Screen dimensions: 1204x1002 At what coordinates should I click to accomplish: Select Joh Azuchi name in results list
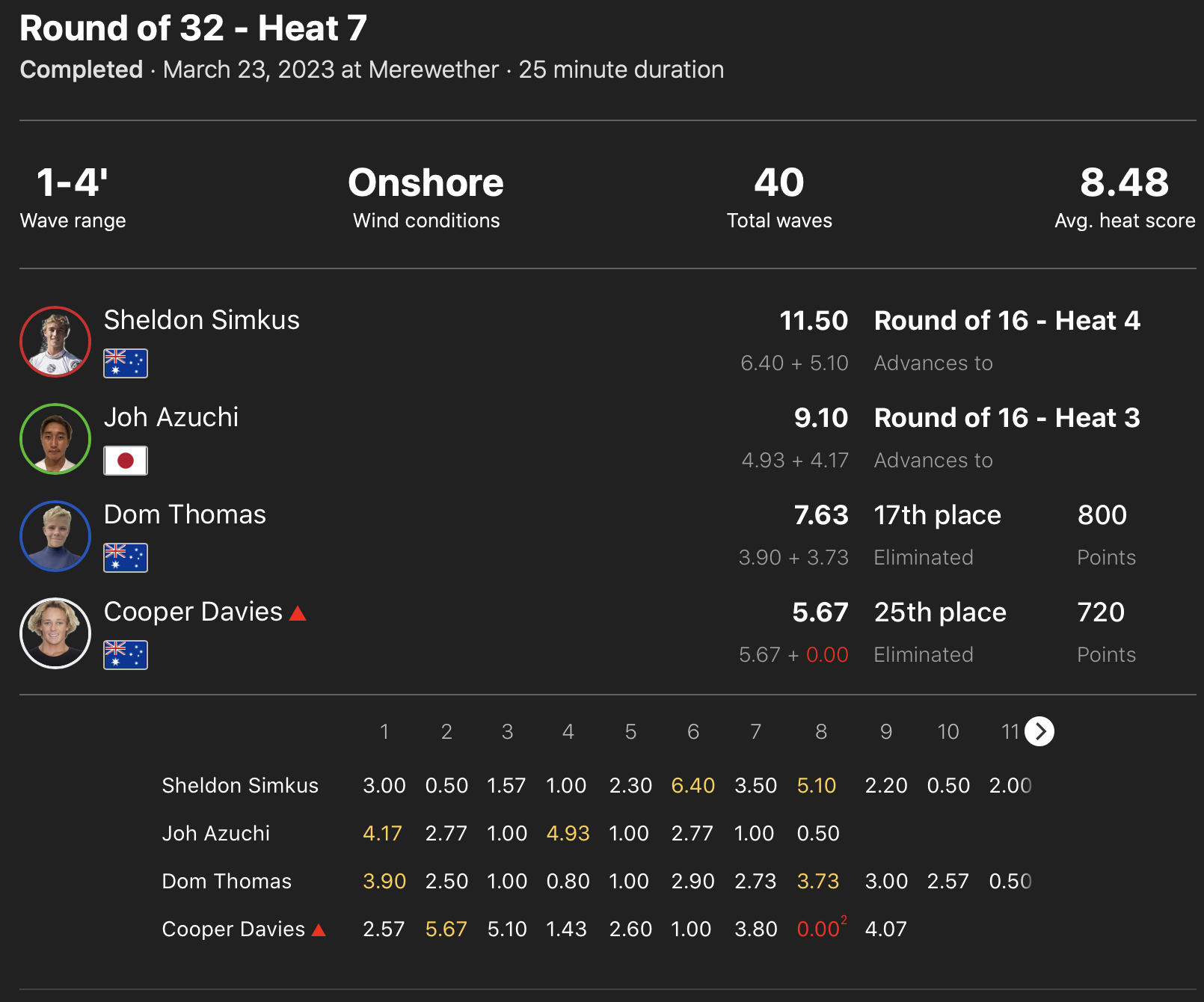(x=171, y=417)
